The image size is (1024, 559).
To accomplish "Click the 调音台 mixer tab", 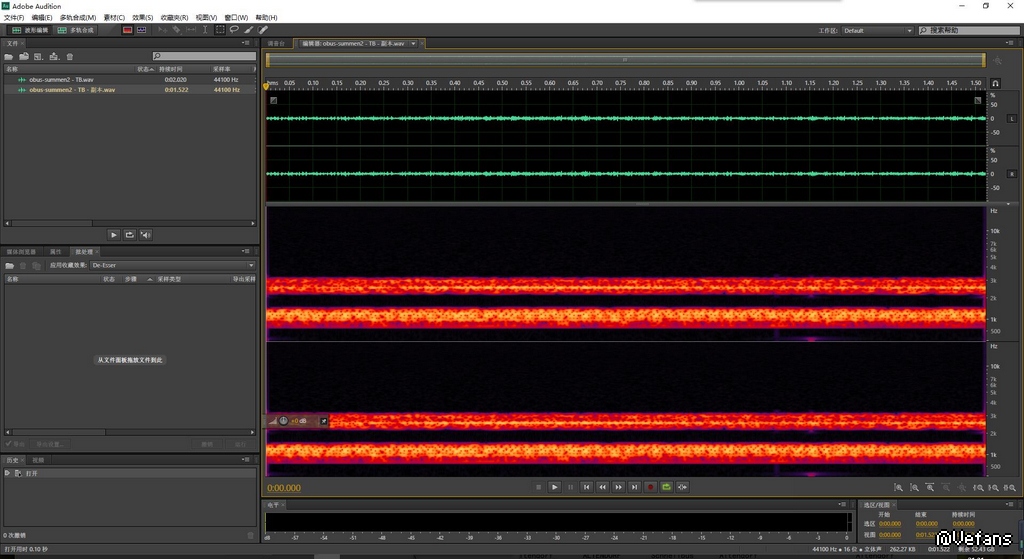I will point(276,44).
